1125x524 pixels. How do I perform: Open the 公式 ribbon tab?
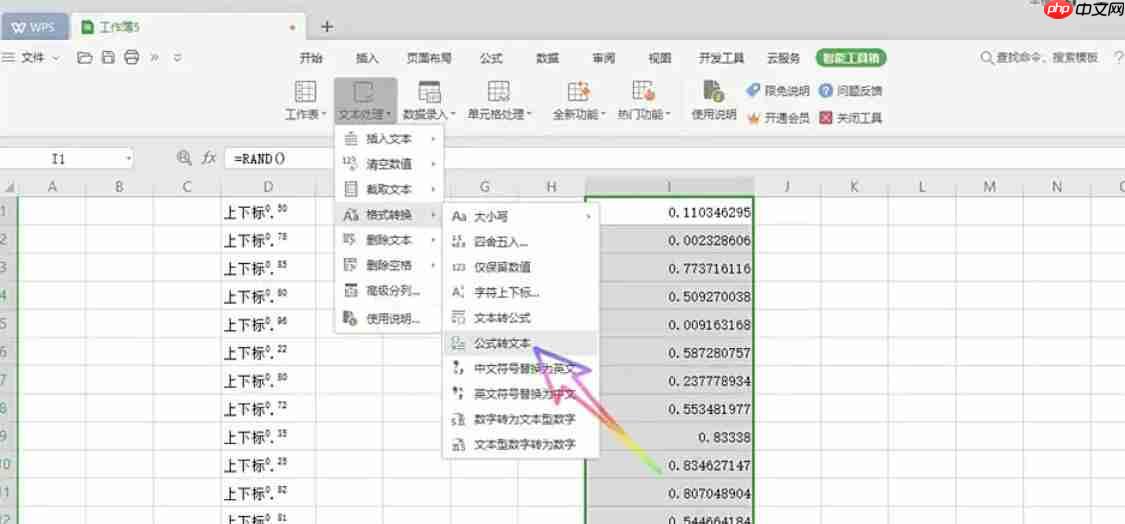pos(491,58)
